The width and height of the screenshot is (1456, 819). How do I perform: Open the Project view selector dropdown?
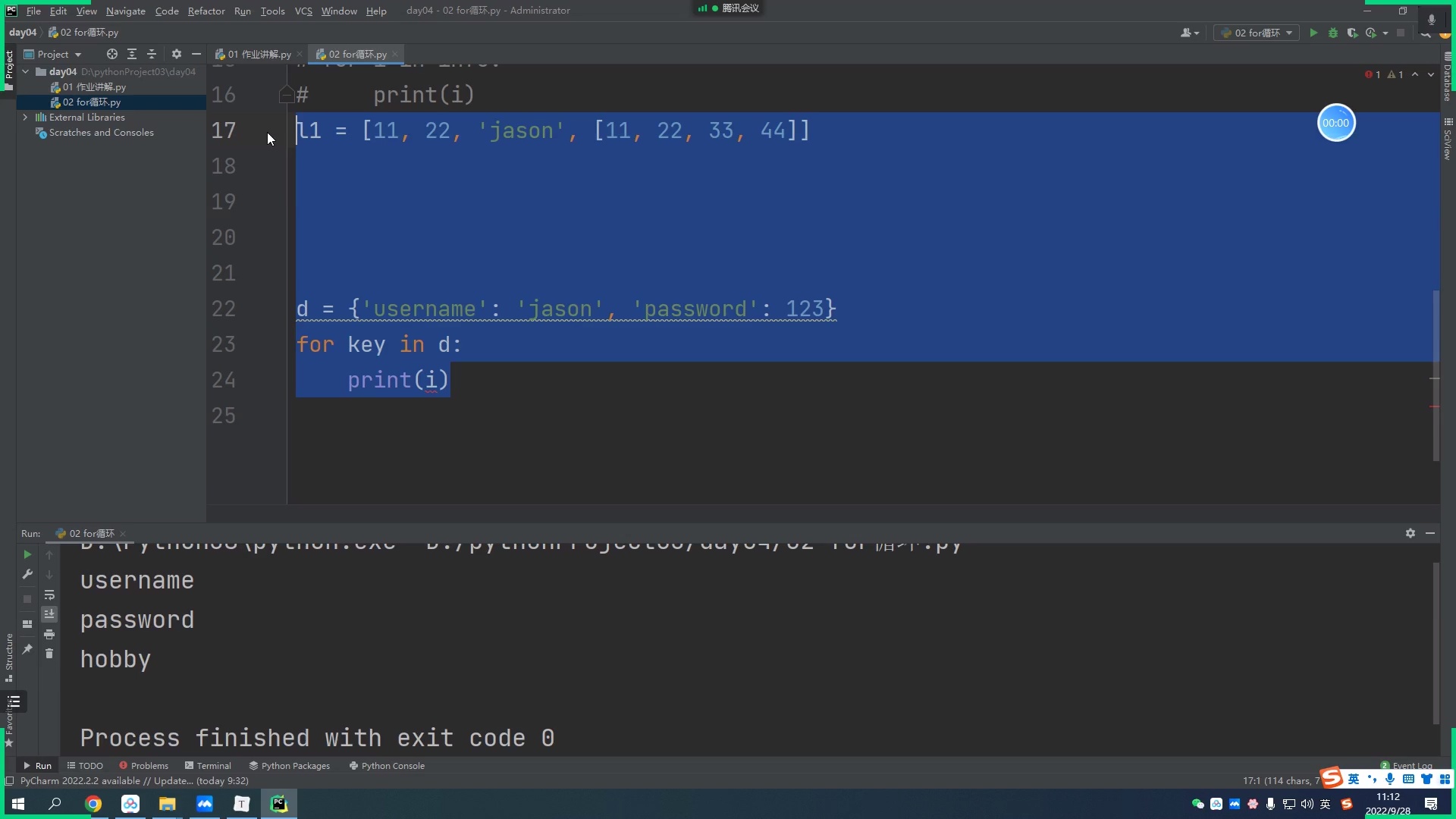52,54
